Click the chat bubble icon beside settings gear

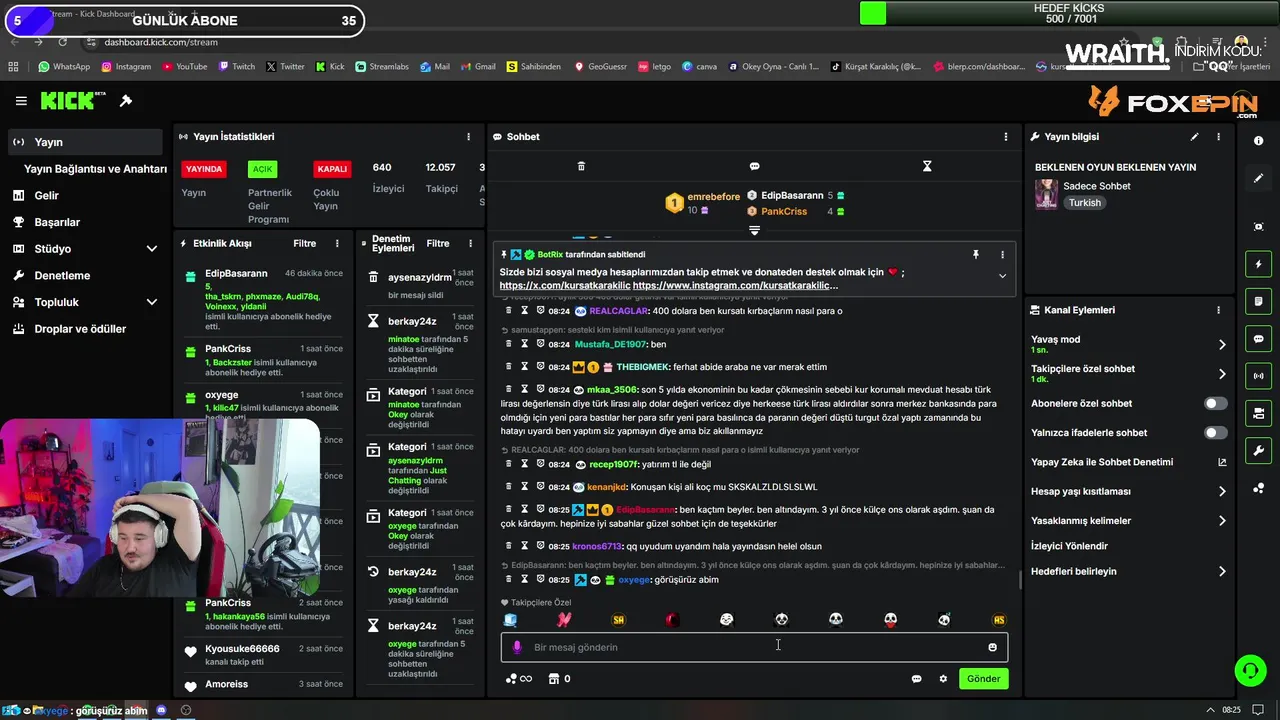tap(916, 679)
